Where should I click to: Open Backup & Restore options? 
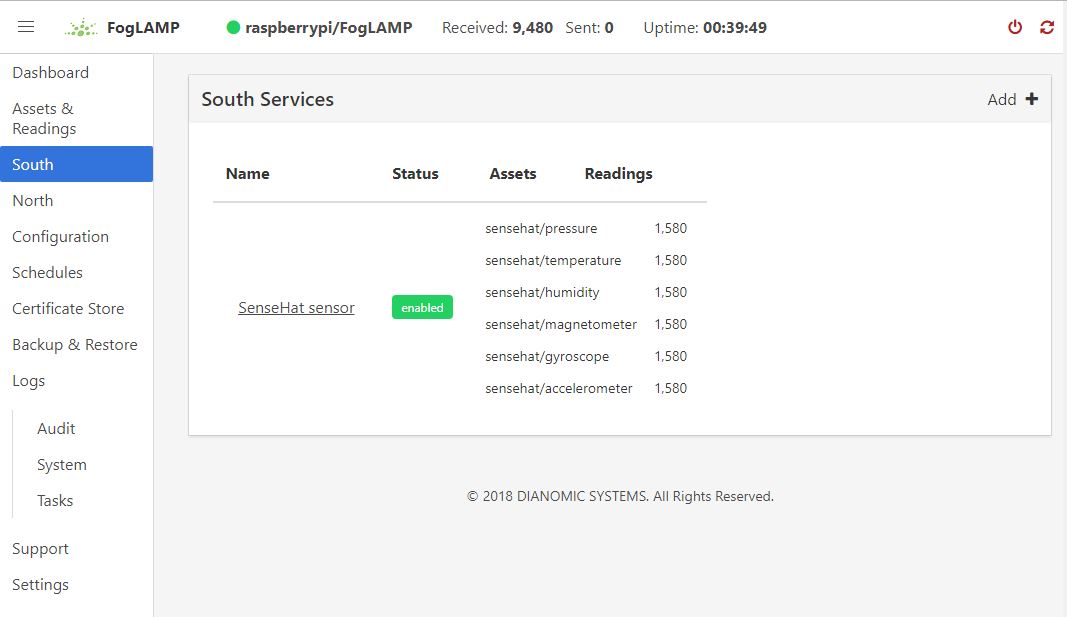pyautogui.click(x=75, y=344)
